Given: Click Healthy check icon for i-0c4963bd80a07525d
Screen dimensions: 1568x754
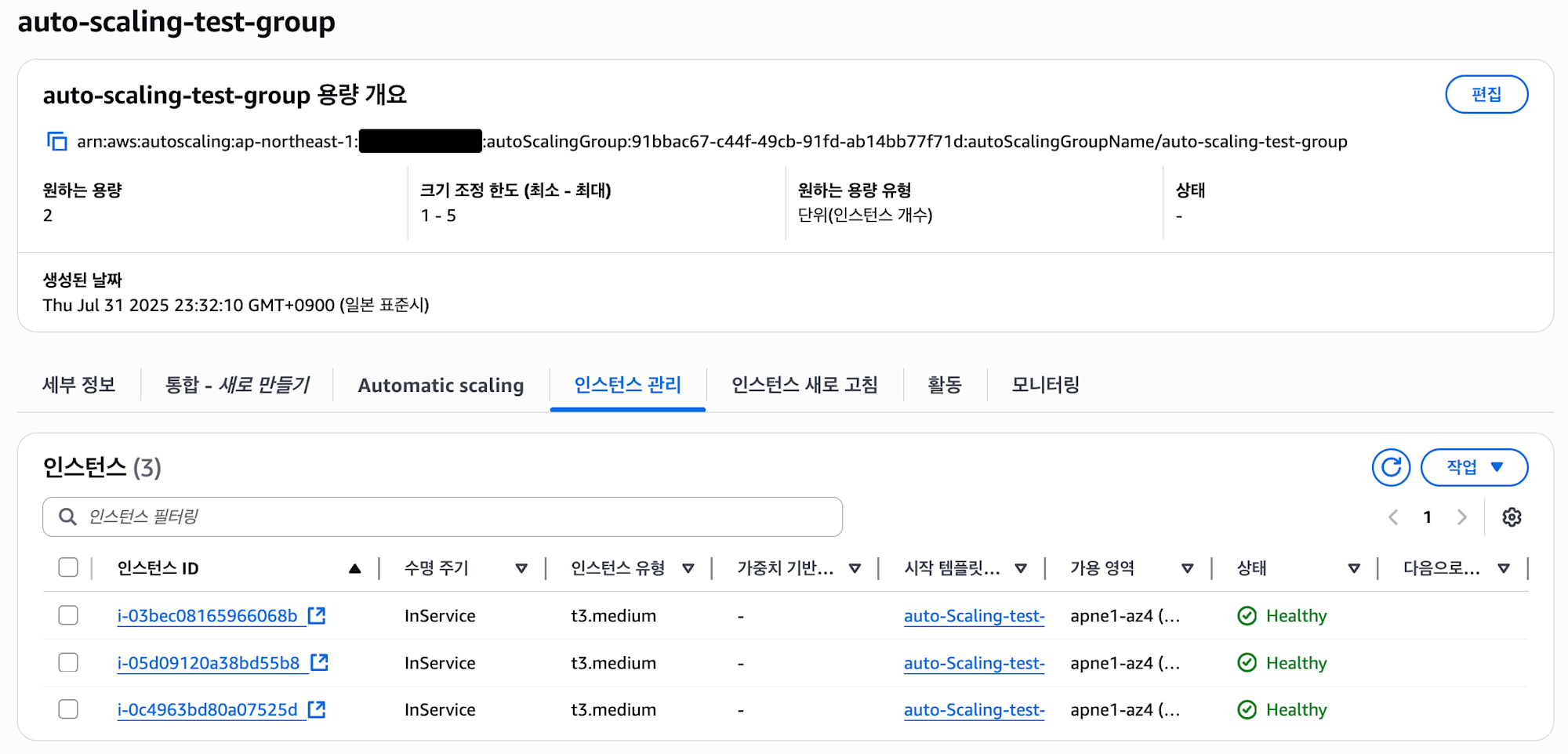Looking at the screenshot, I should coord(1247,710).
